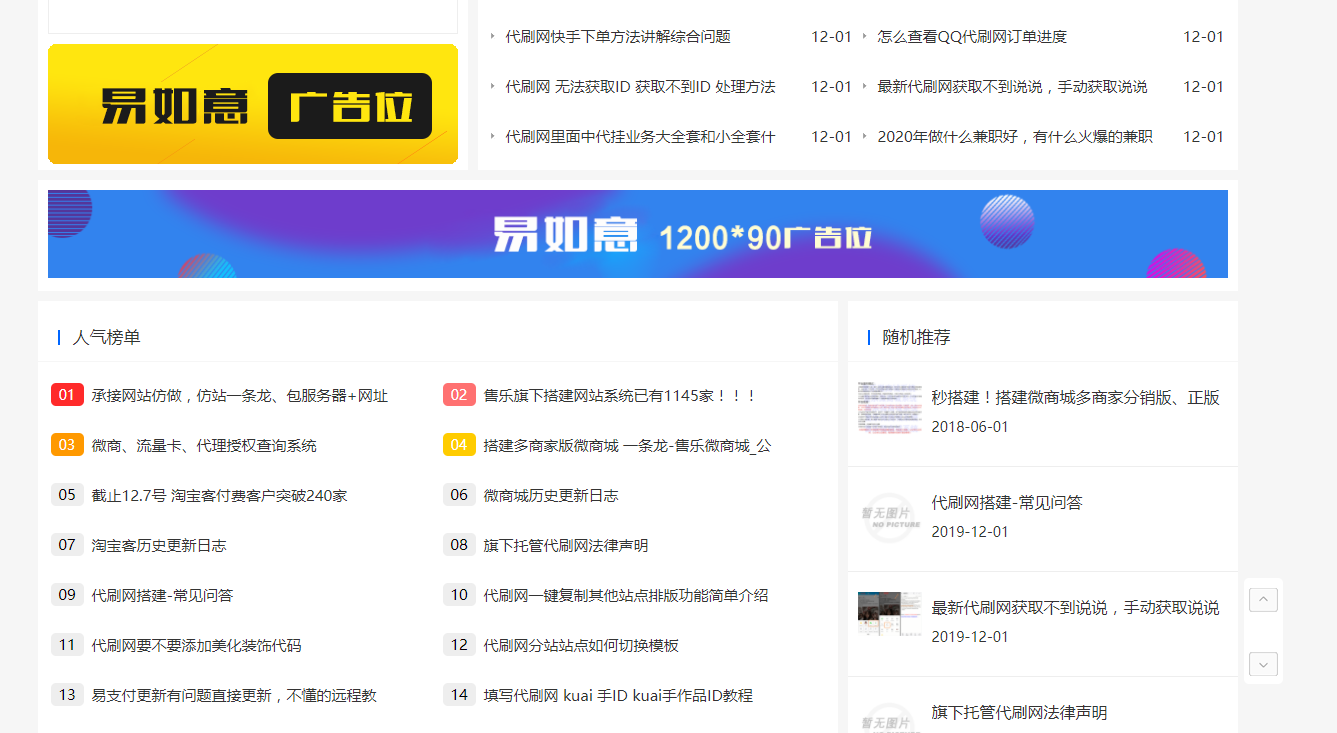Click date 2018-06-01 under 秒搭建 article
Screen dimensions: 1337x733
click(970, 427)
